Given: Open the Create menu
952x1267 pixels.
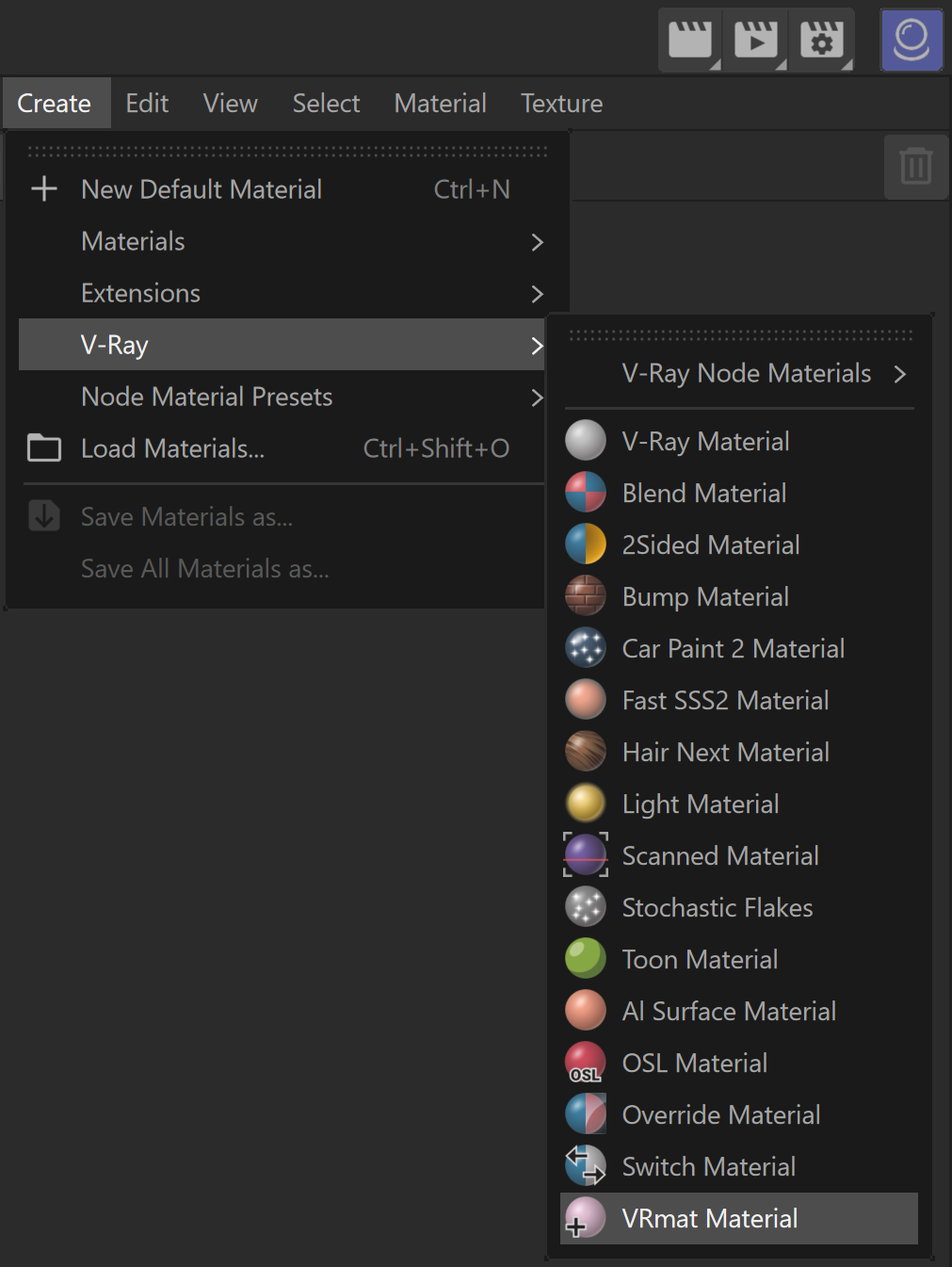Looking at the screenshot, I should point(55,104).
